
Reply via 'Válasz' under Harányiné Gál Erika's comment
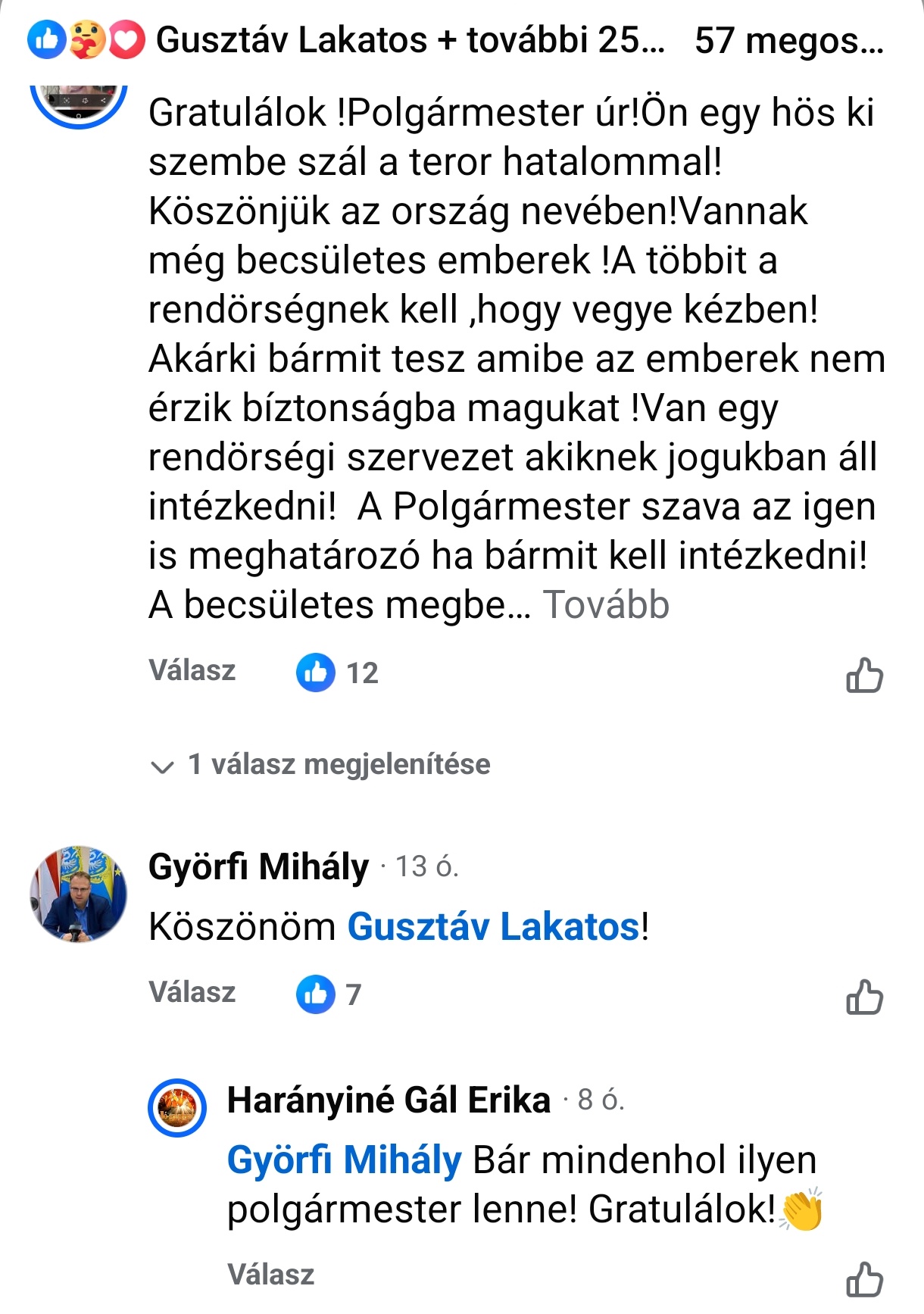[271, 1275]
